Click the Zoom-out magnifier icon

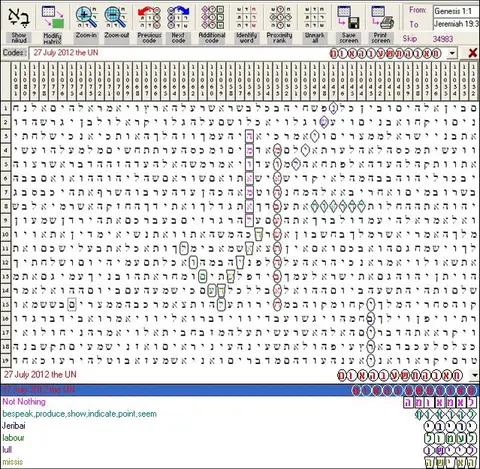(x=115, y=17)
